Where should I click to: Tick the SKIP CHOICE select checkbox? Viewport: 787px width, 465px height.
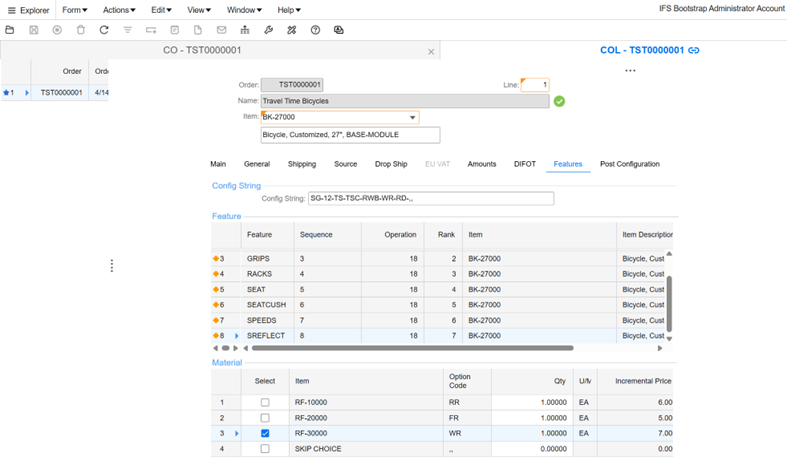(x=265, y=449)
